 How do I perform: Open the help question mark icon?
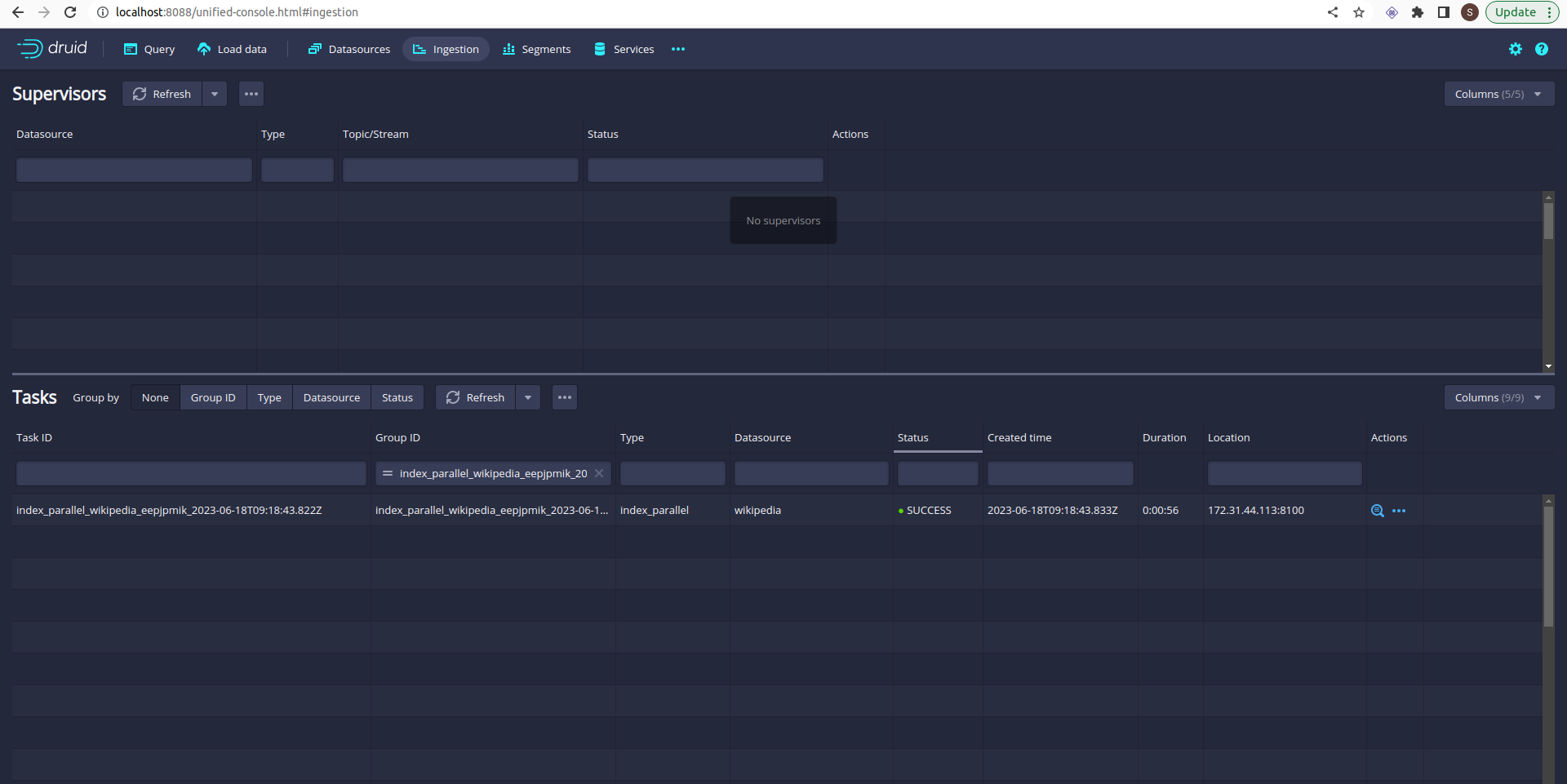tap(1541, 49)
